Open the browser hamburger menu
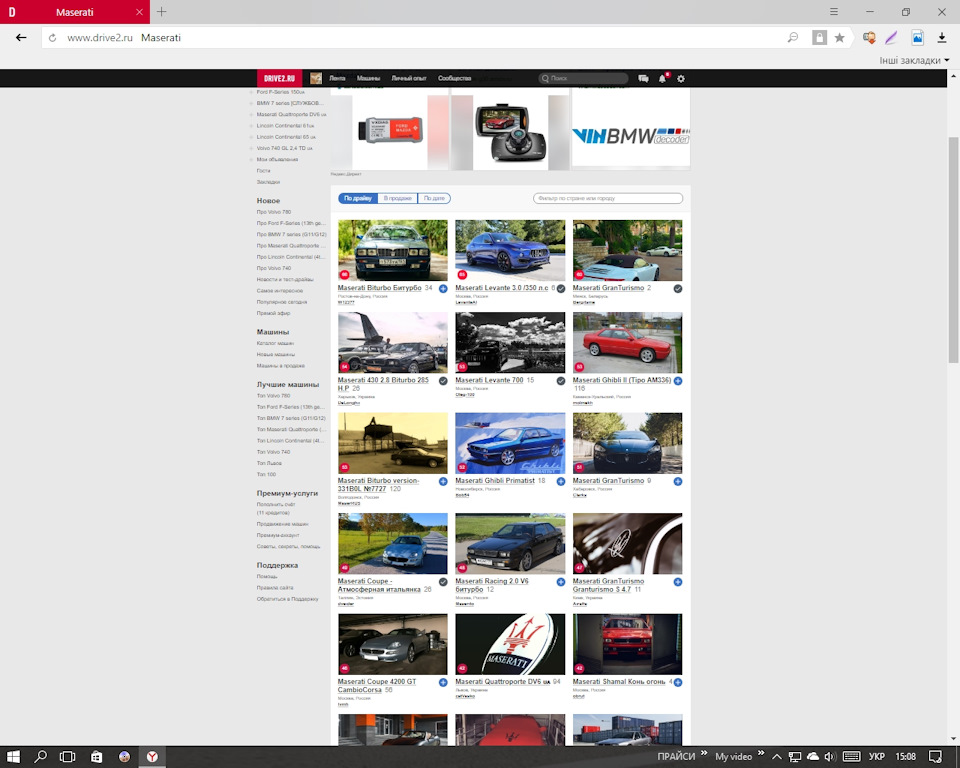The height and width of the screenshot is (768, 960). 834,12
